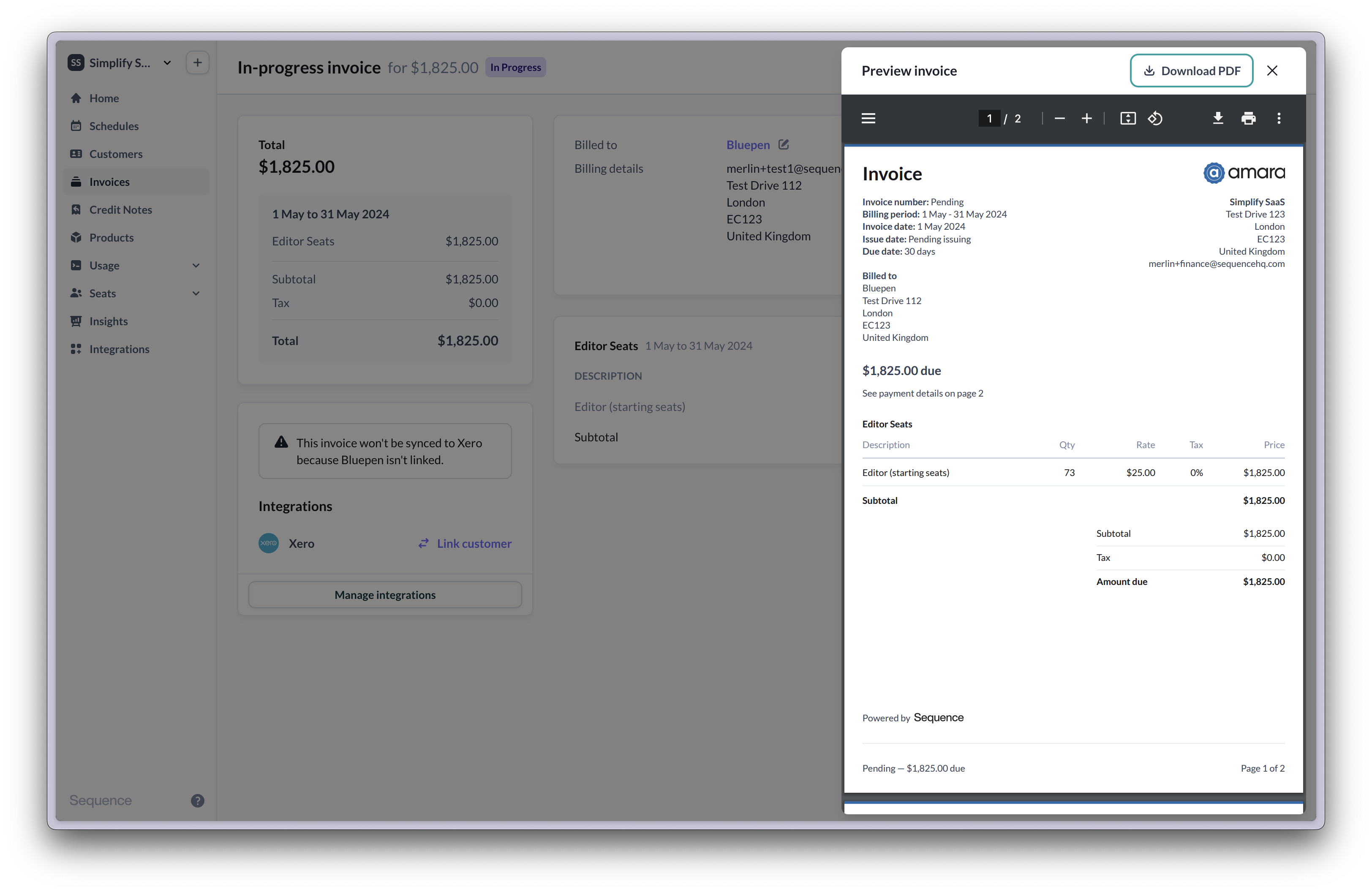Open the Invoices section in sidebar
This screenshot has height=892, width=1372.
[x=109, y=182]
